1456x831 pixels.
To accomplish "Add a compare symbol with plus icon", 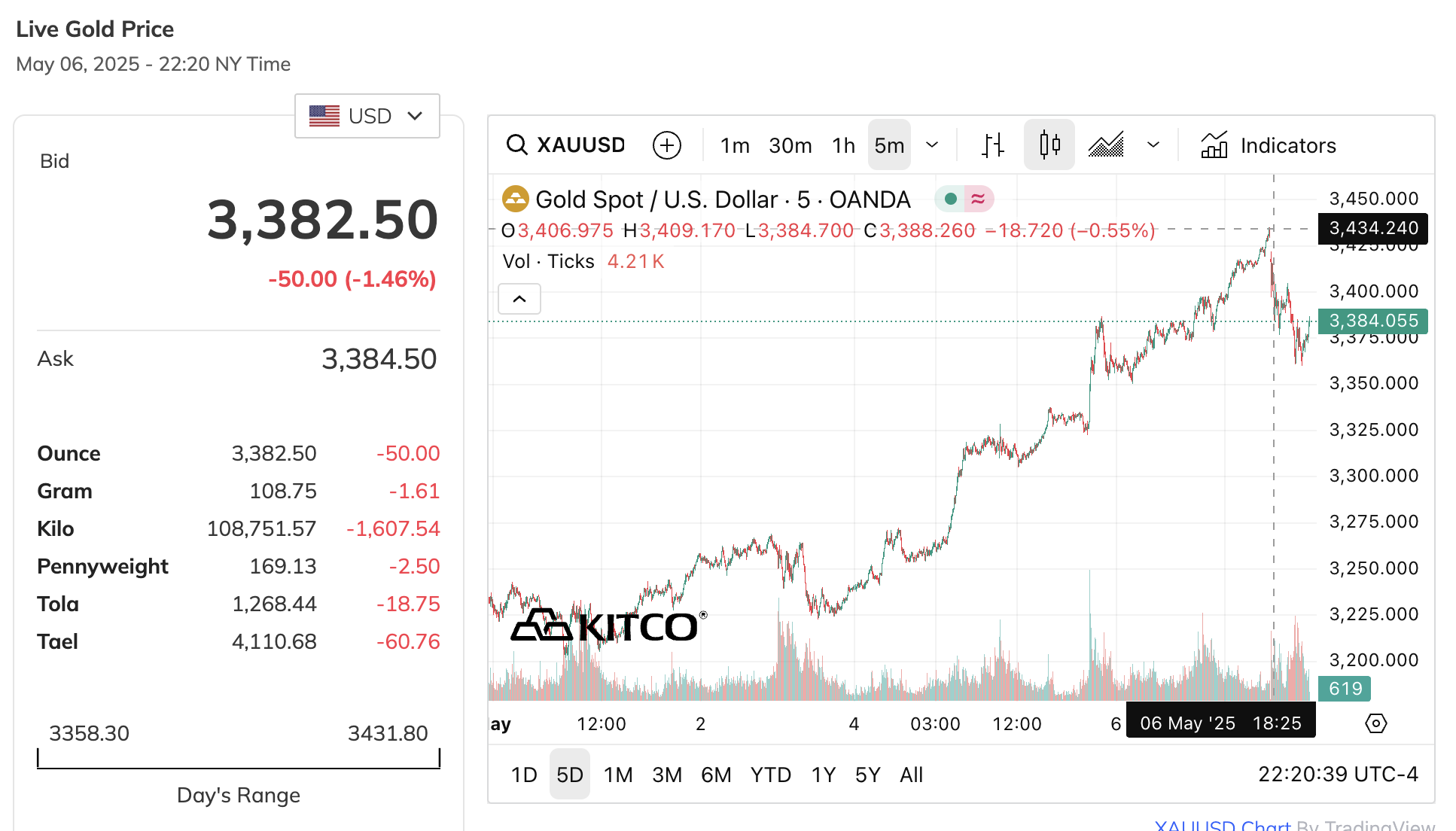I will tap(666, 145).
